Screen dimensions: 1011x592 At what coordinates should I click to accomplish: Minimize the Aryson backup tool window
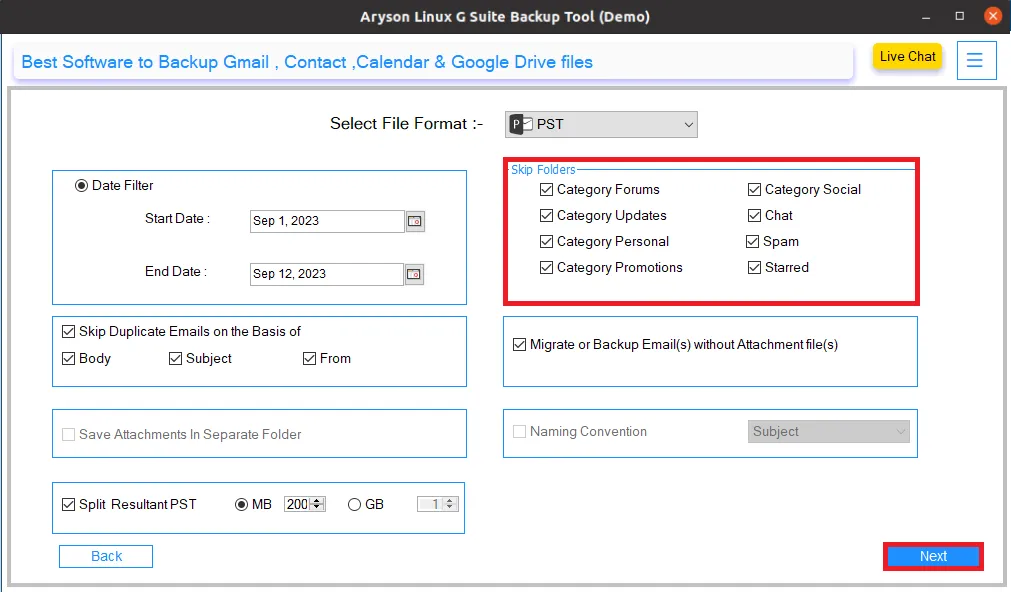(x=926, y=17)
